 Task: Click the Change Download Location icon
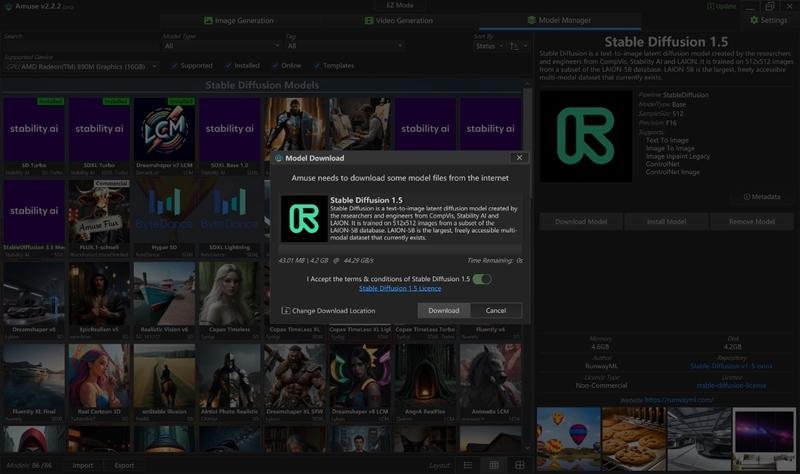[x=286, y=310]
